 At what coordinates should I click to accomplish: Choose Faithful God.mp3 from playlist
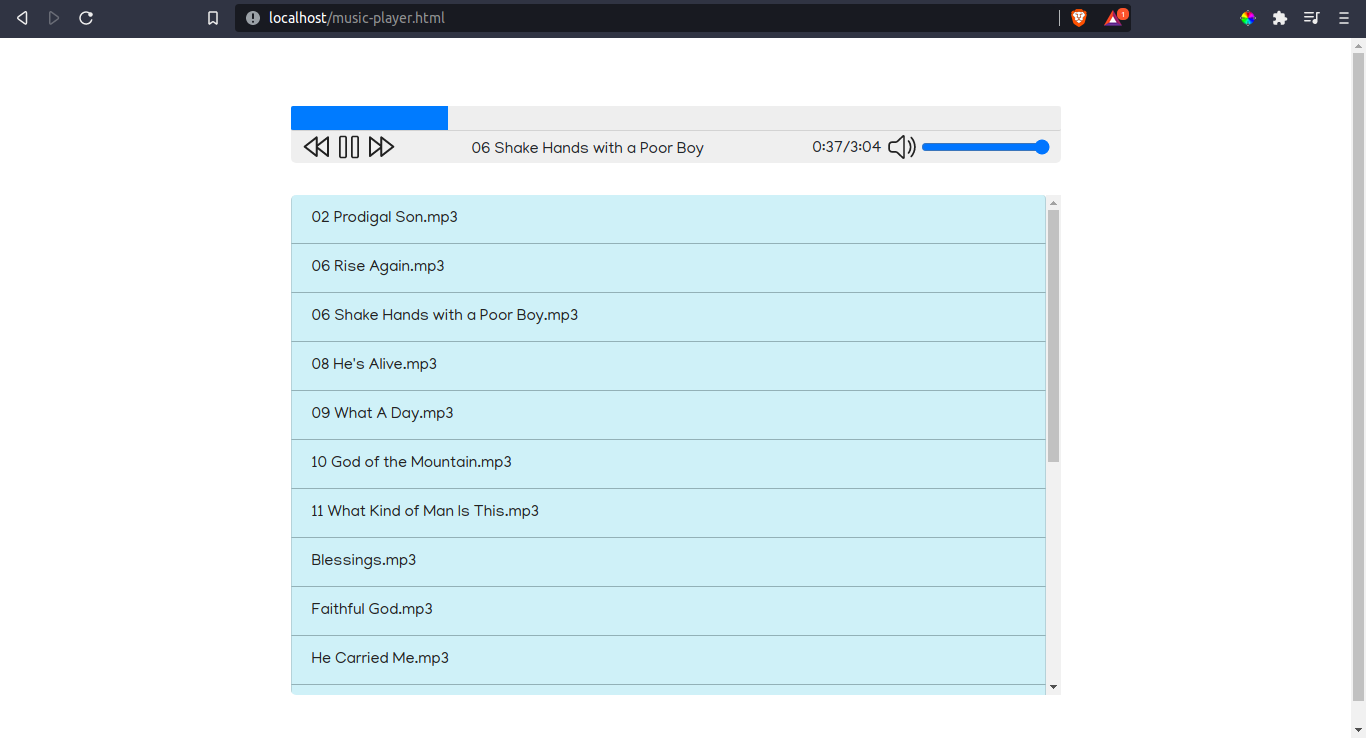tap(668, 611)
